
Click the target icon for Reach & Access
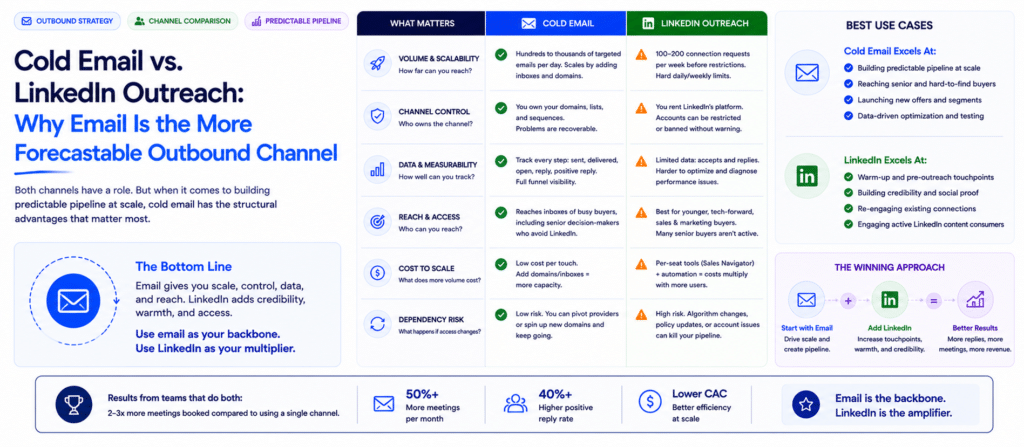pyautogui.click(x=377, y=222)
